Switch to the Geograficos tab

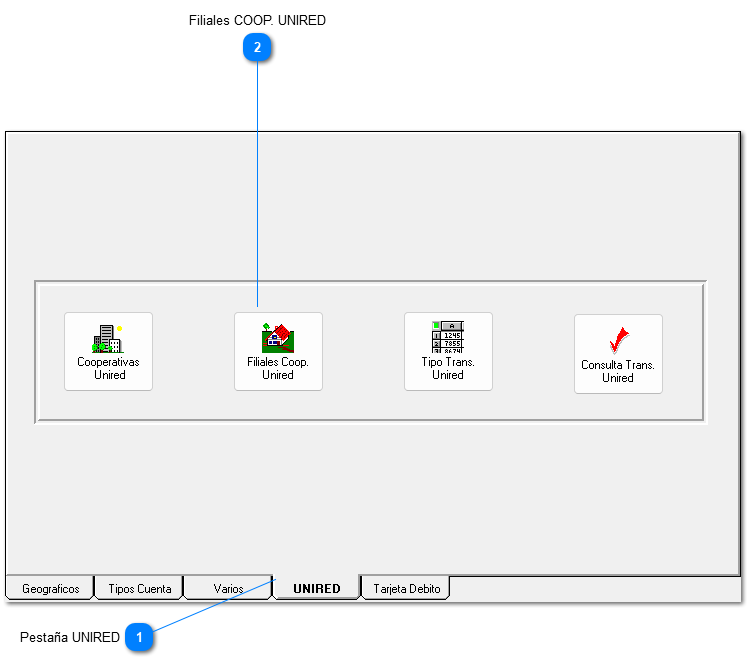pos(50,589)
